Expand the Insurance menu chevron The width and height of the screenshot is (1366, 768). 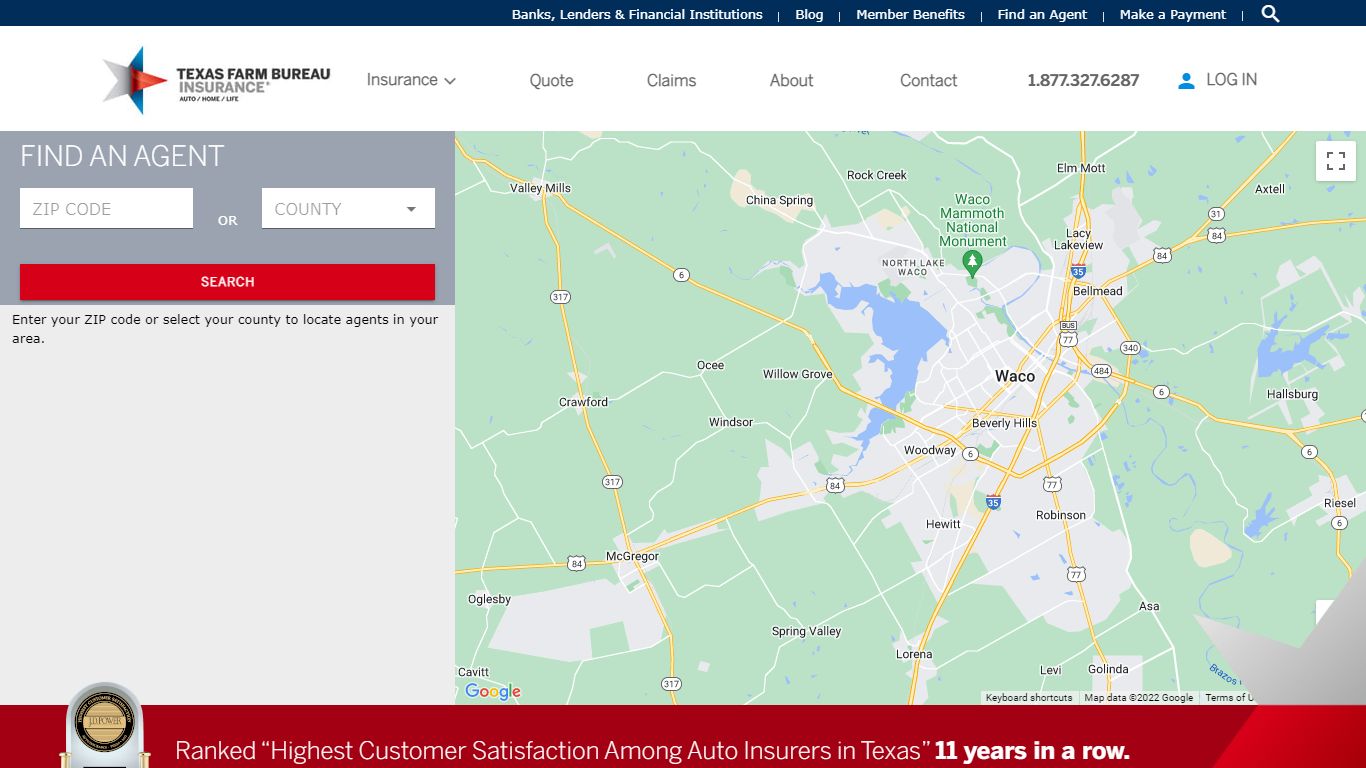coord(450,81)
